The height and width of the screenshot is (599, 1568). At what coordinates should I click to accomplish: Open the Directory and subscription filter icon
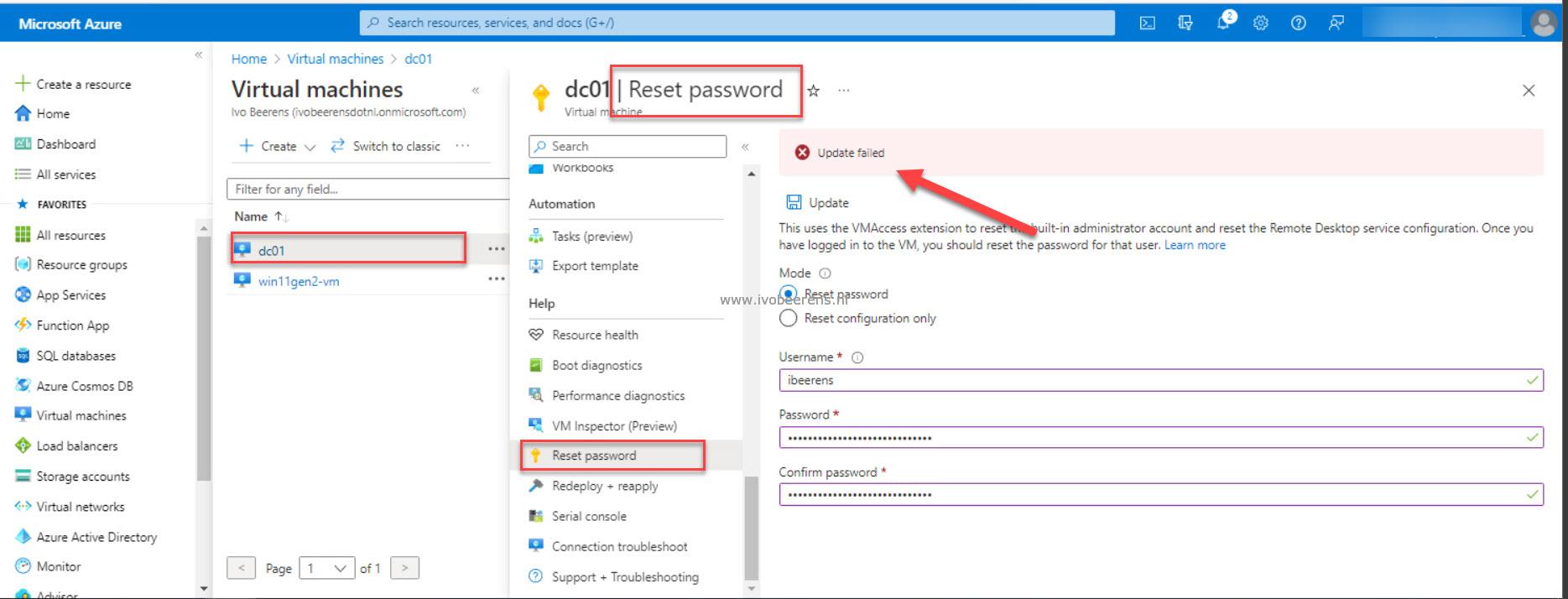pos(1185,23)
